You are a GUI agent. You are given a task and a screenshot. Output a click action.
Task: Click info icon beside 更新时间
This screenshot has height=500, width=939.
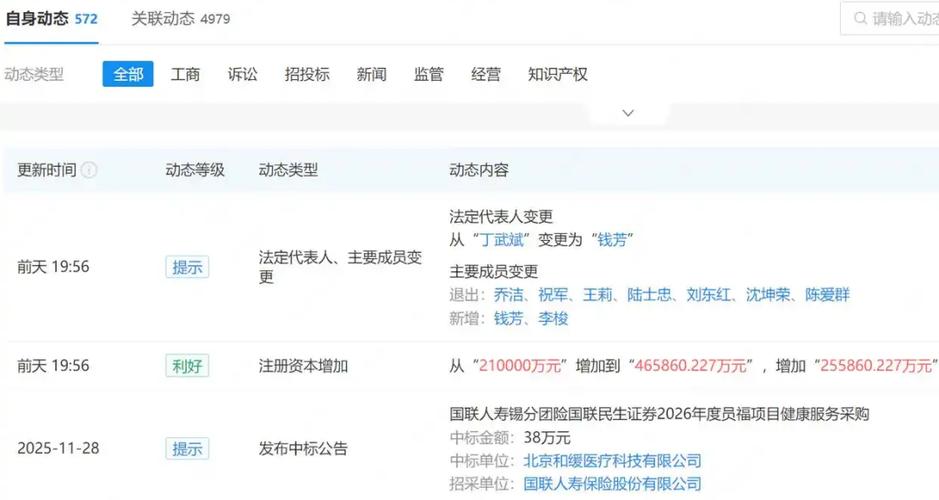click(x=89, y=170)
